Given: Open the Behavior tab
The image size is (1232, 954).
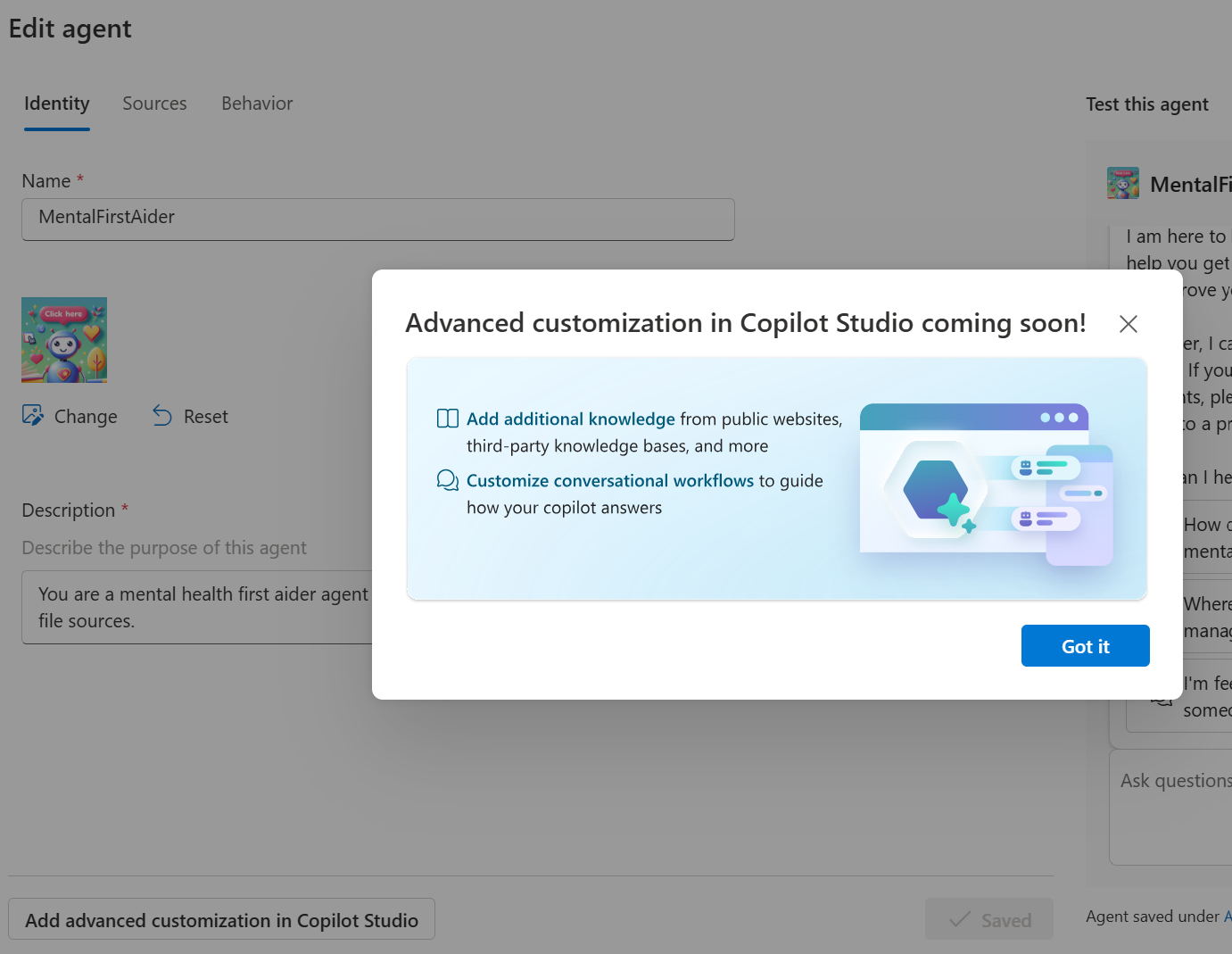Looking at the screenshot, I should (257, 104).
